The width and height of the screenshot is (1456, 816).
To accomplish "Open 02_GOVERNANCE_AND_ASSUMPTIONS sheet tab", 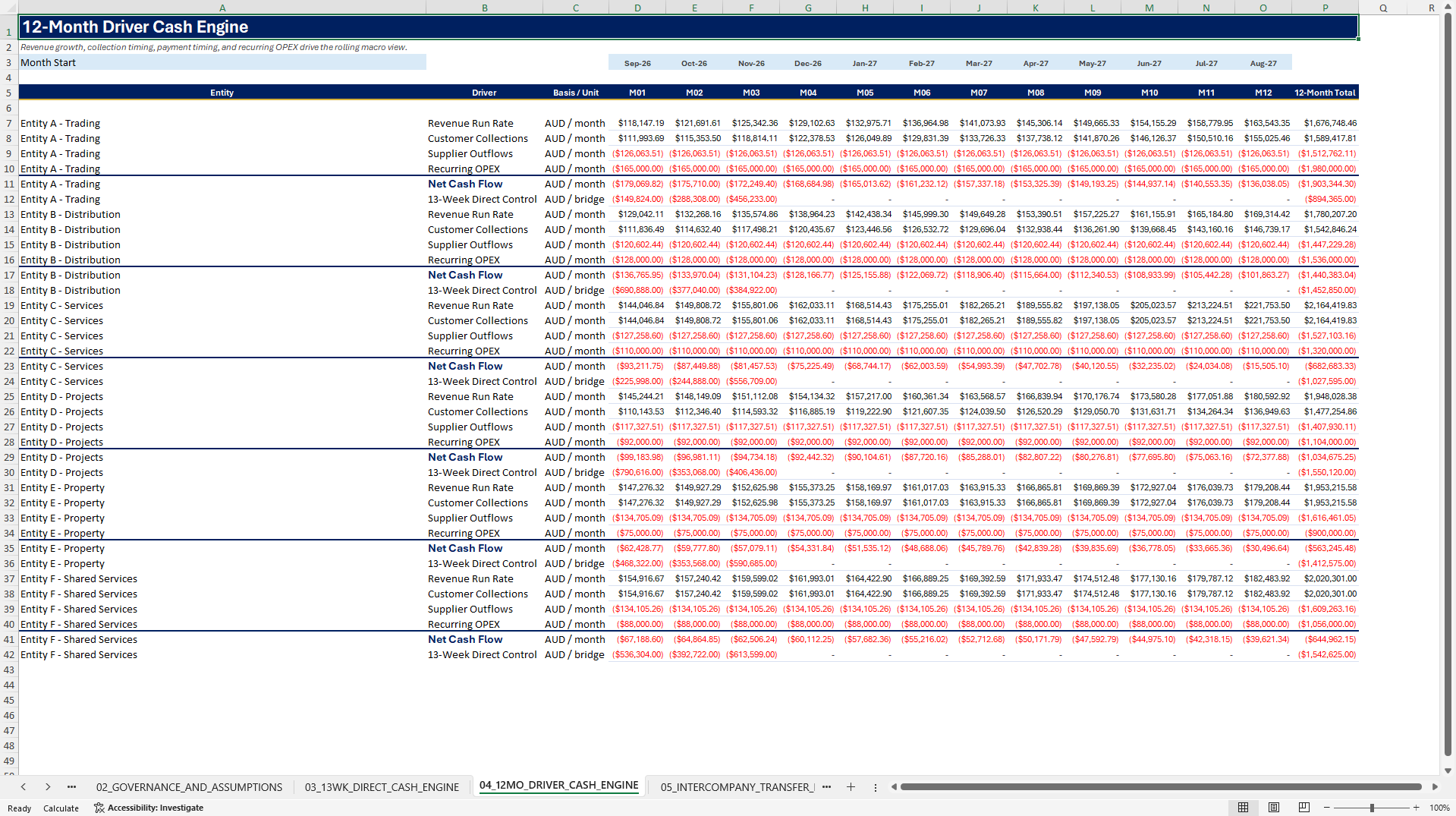I will click(189, 787).
